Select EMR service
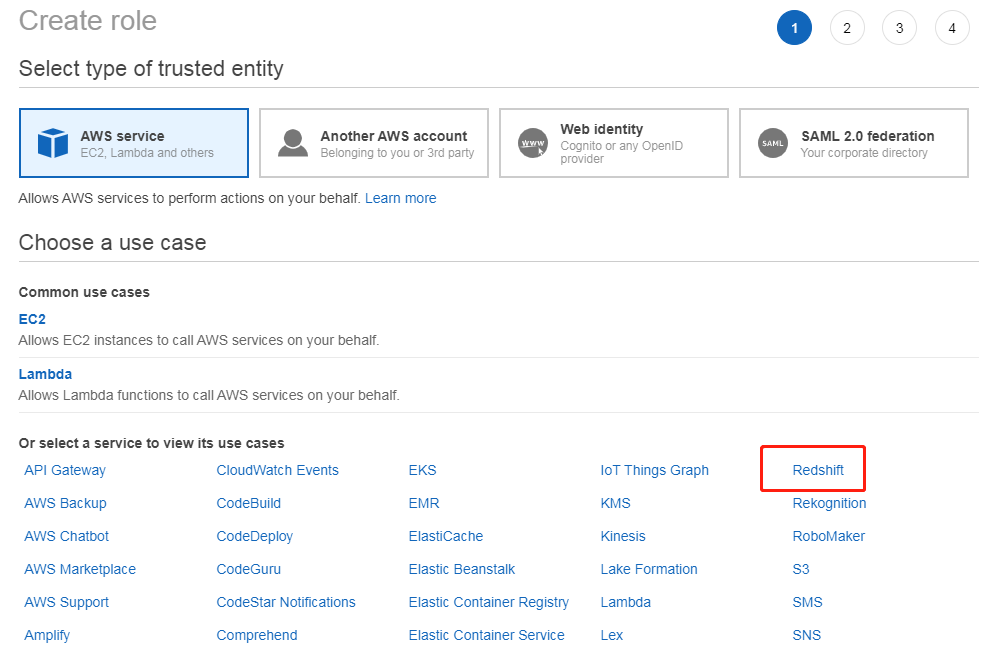Screen dimensions: 1002x659 click(424, 504)
